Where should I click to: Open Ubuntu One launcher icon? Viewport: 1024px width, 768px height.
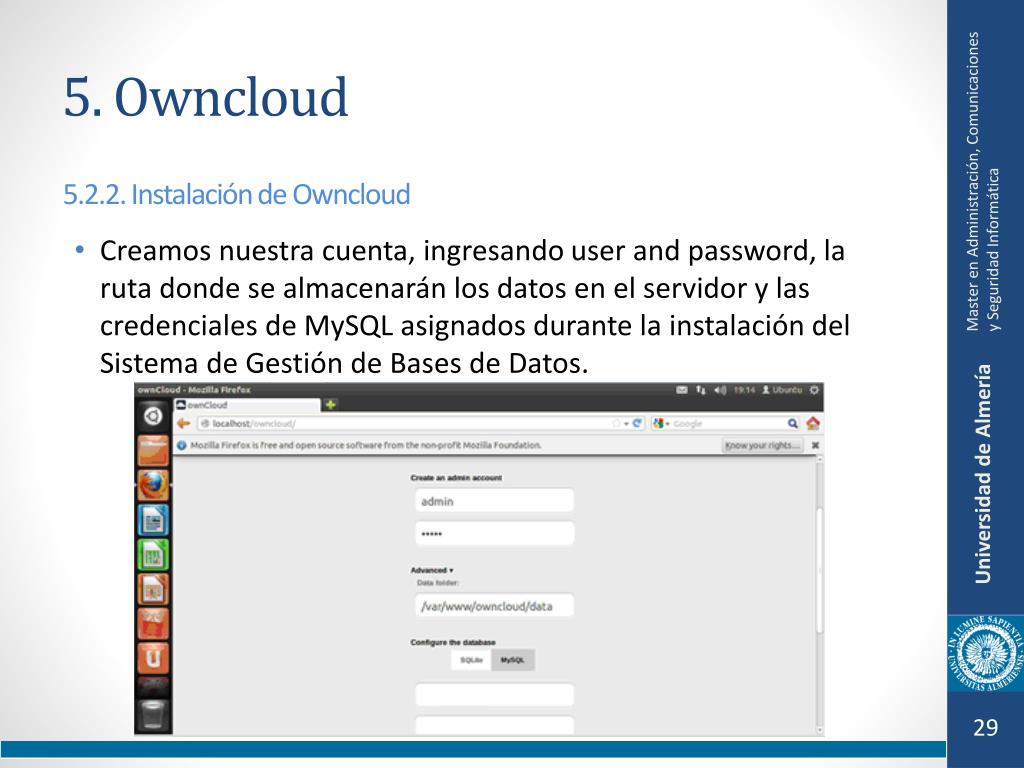pos(153,658)
